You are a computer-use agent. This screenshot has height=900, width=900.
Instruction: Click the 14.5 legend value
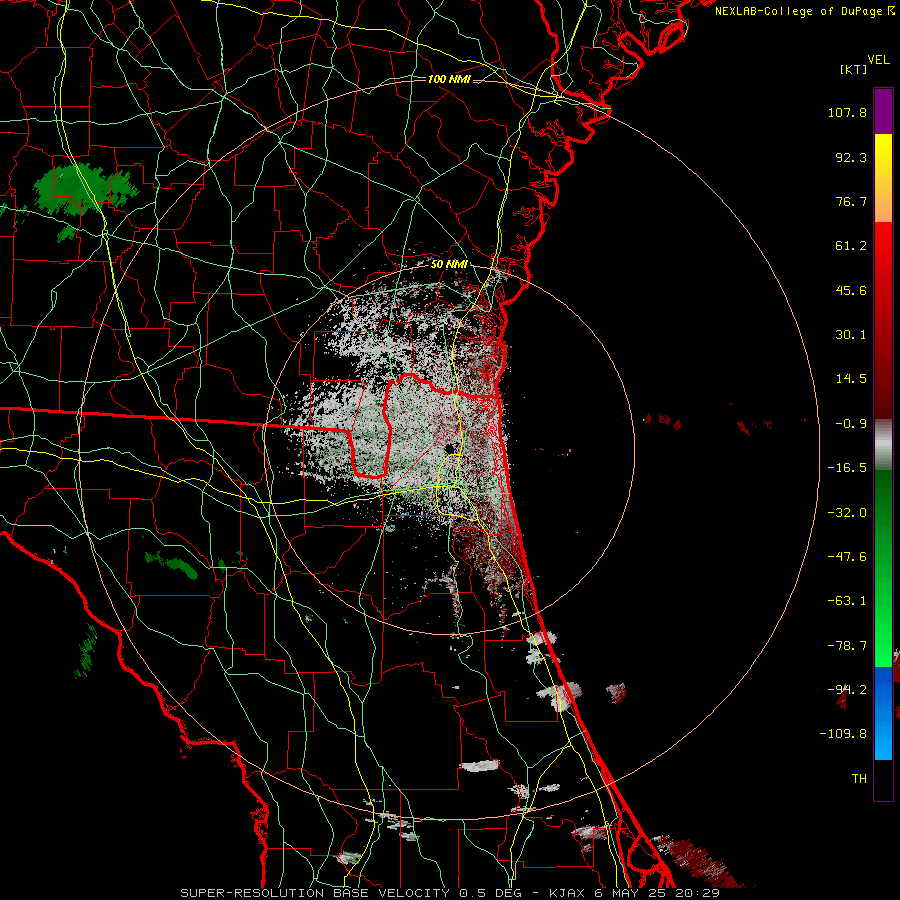[x=851, y=379]
